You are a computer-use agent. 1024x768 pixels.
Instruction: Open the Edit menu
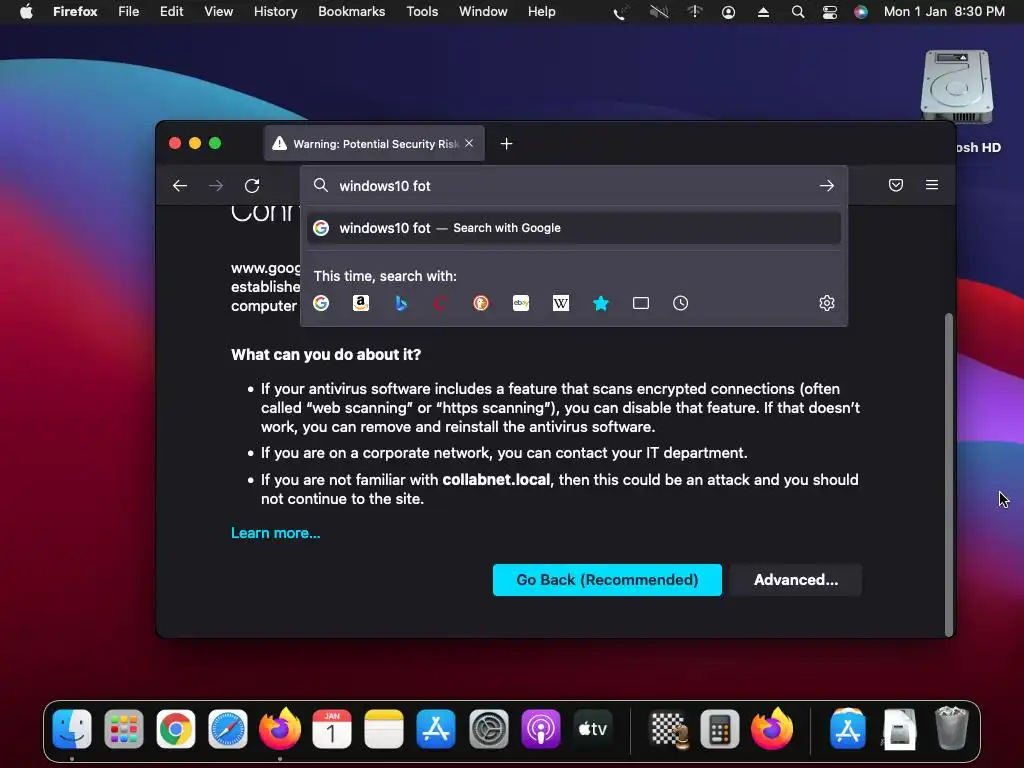(171, 12)
